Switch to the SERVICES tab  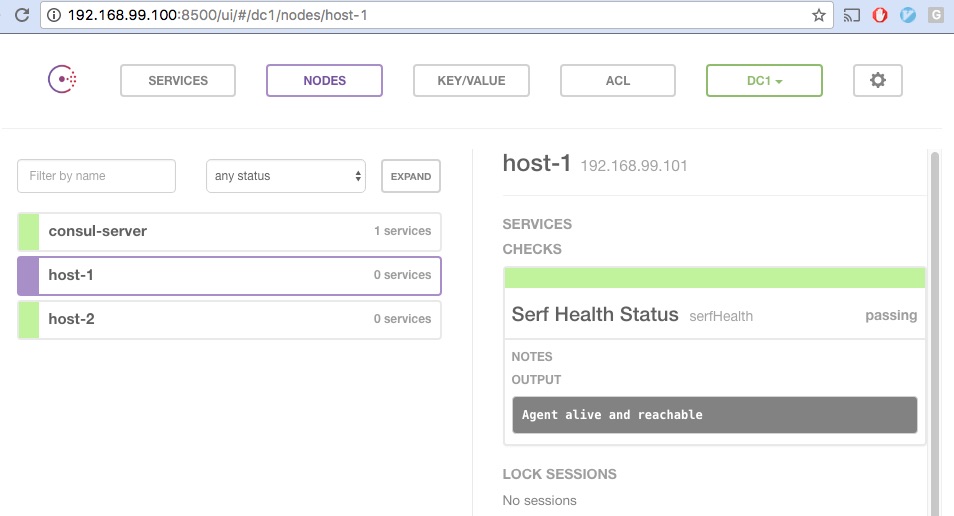point(178,80)
